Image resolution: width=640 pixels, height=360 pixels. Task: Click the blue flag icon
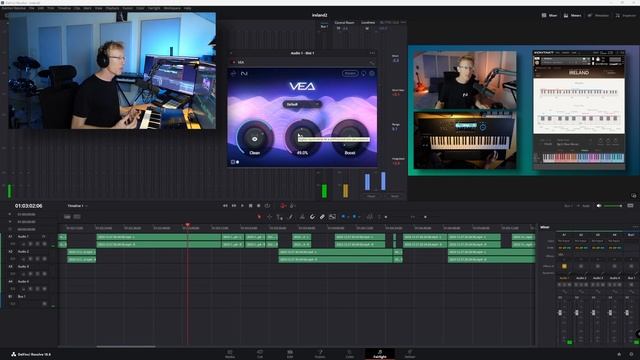click(x=343, y=217)
